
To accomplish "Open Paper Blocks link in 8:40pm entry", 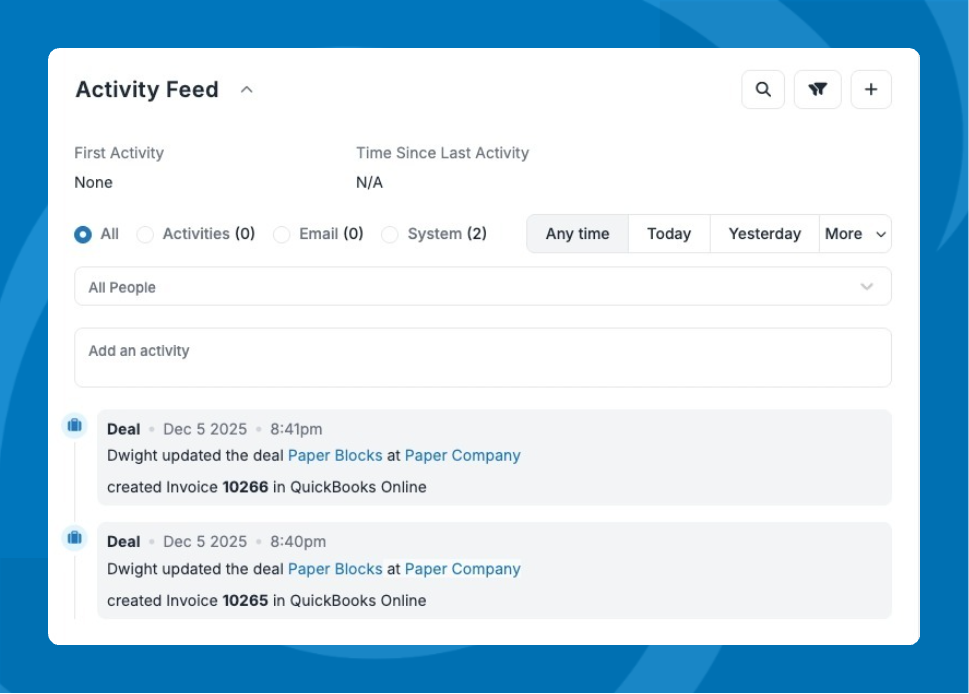I will pyautogui.click(x=335, y=569).
